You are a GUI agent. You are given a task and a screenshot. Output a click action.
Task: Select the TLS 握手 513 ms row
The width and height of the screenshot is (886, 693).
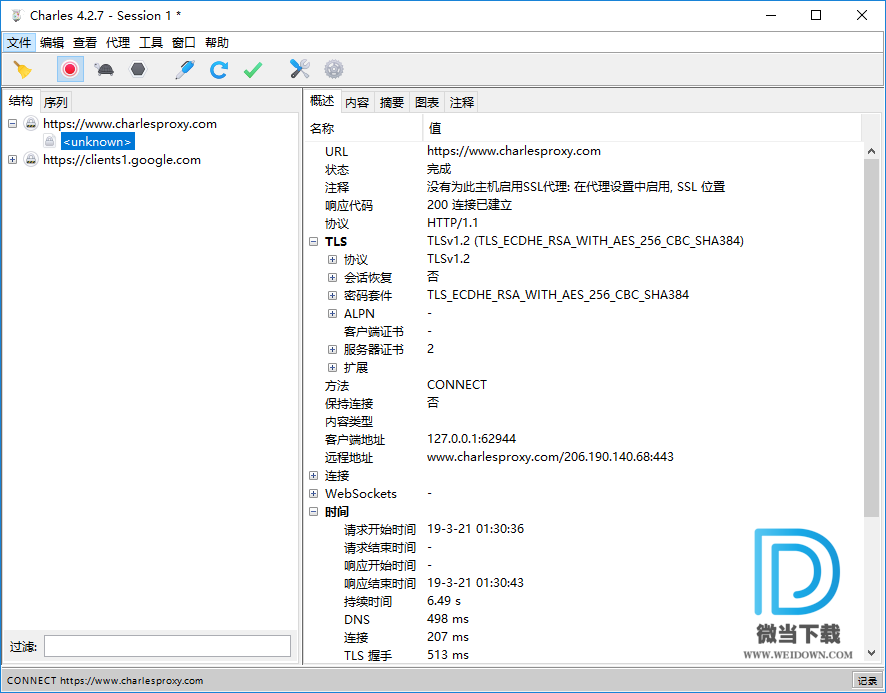(584, 655)
